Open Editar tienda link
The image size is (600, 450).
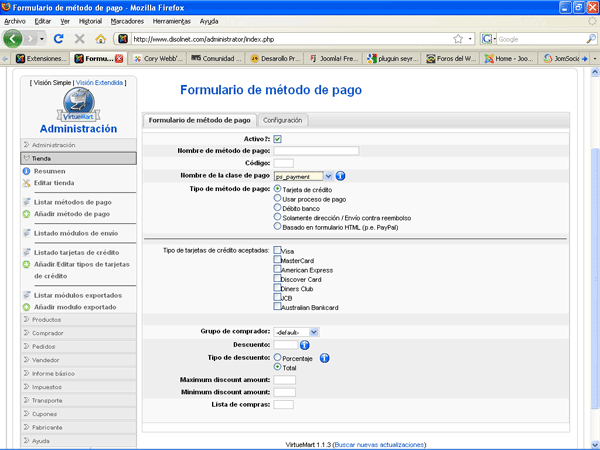point(54,183)
